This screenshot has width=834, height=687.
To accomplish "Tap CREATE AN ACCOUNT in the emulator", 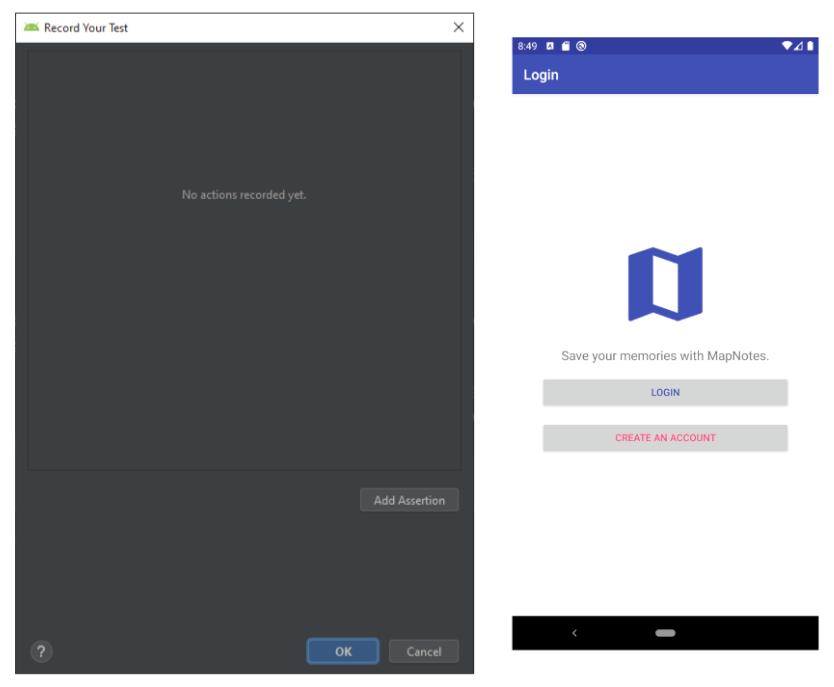I will coord(665,438).
